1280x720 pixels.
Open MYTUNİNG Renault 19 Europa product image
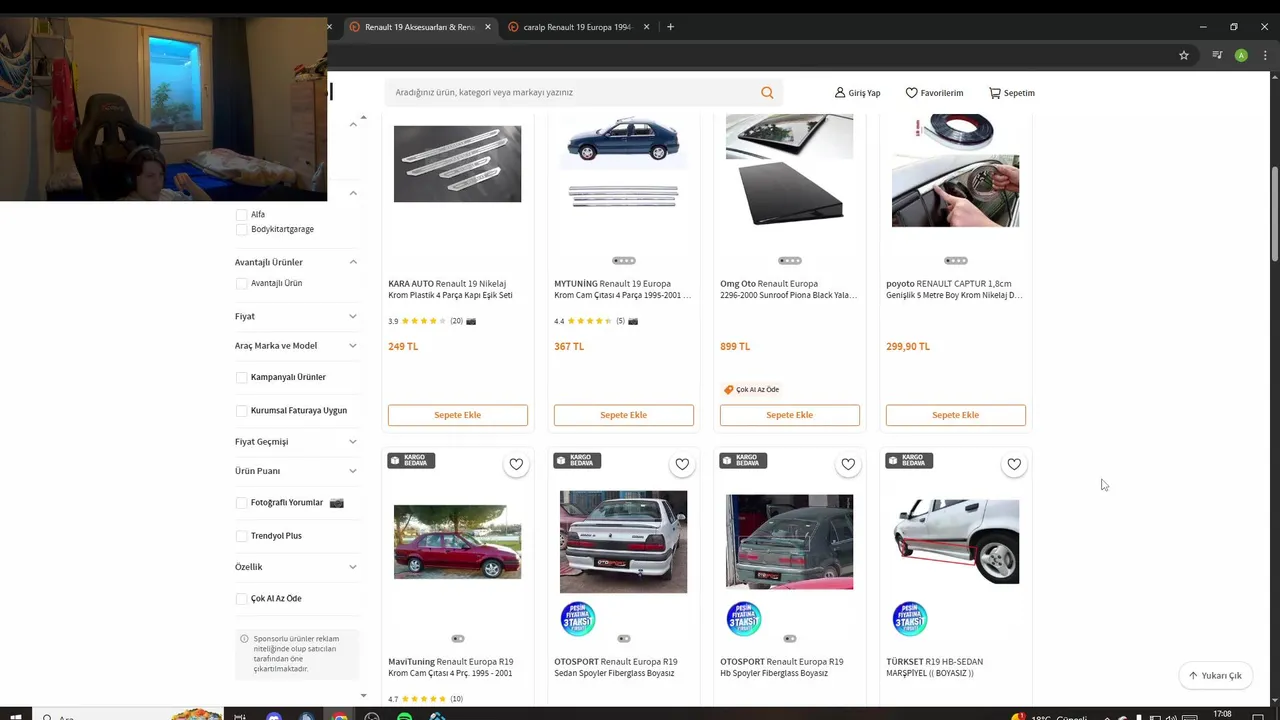pyautogui.click(x=623, y=163)
